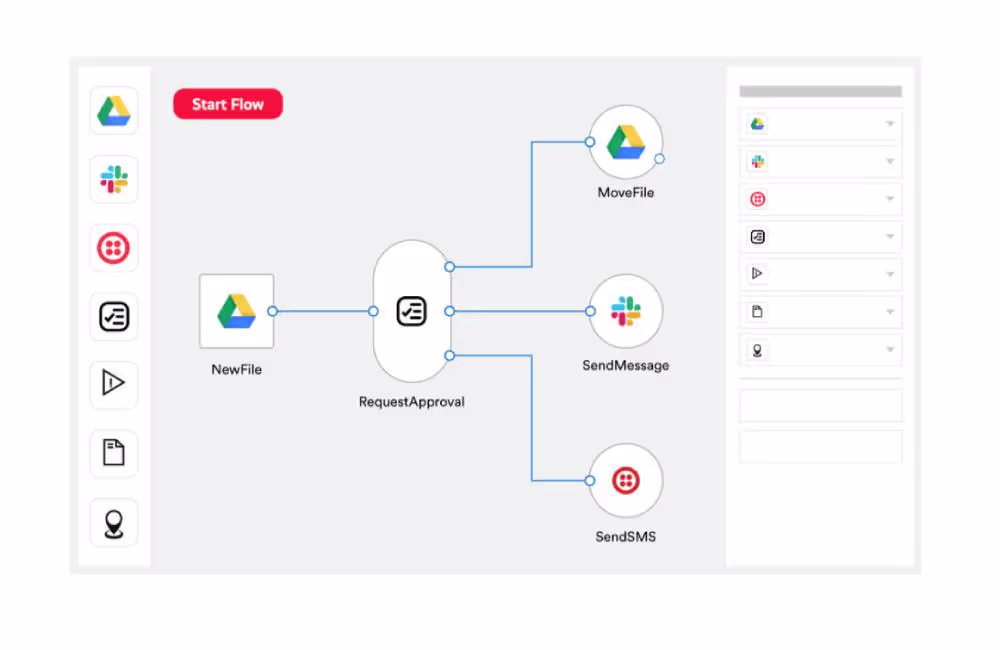Click the MoveFile node's output port
The image size is (1000, 650).
point(659,159)
